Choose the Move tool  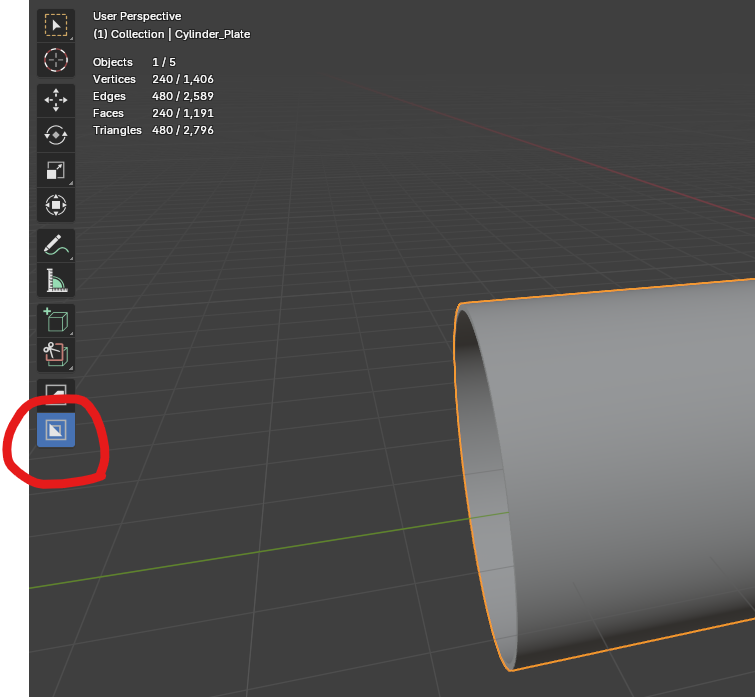pos(56,100)
